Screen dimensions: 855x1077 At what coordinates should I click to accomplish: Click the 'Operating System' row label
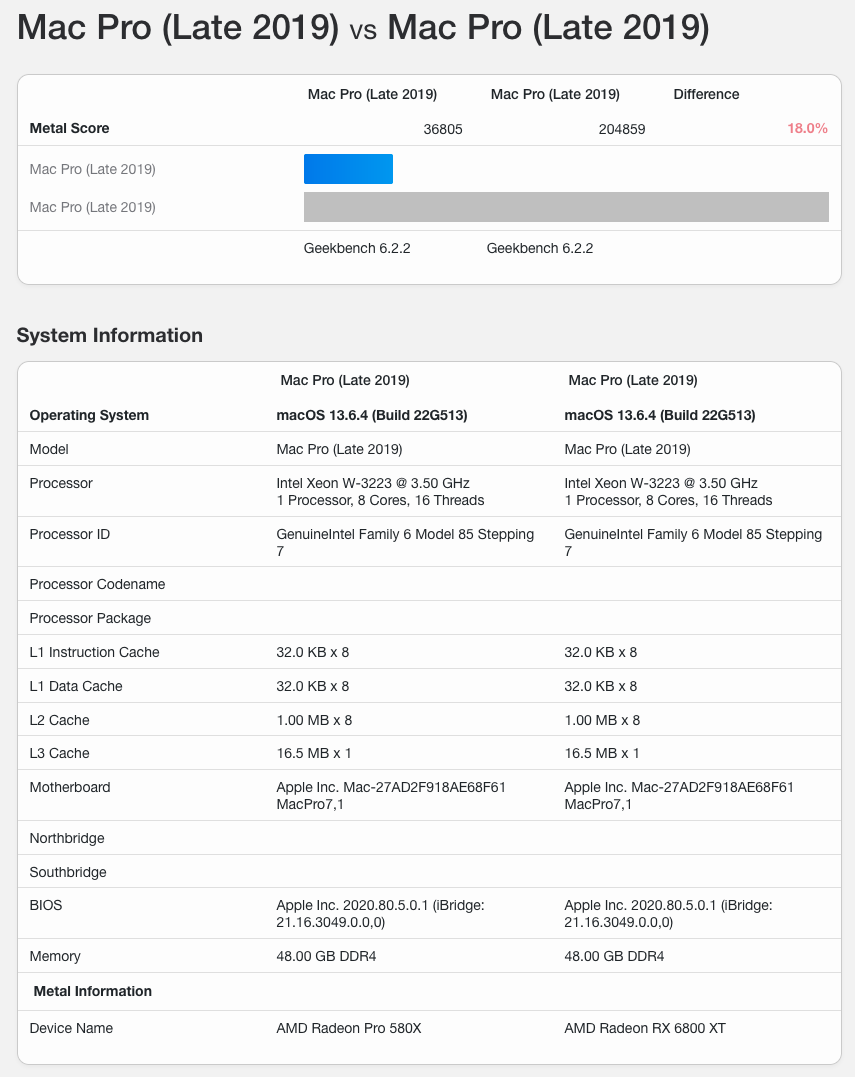tap(89, 415)
